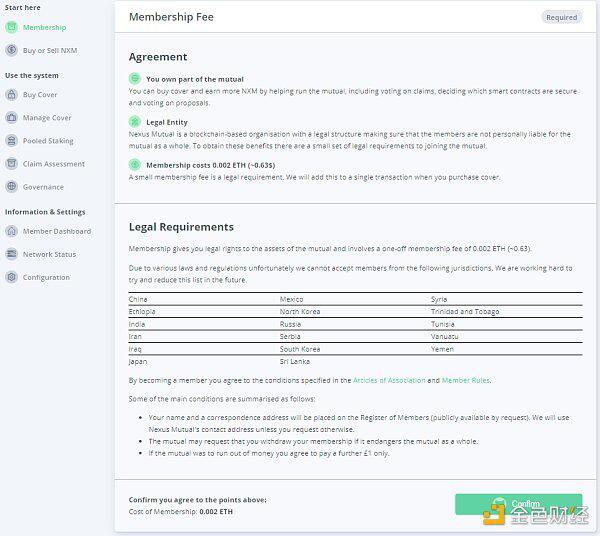Image resolution: width=600 pixels, height=536 pixels.
Task: Select Claim Assessment in sidebar
Action: (54, 164)
